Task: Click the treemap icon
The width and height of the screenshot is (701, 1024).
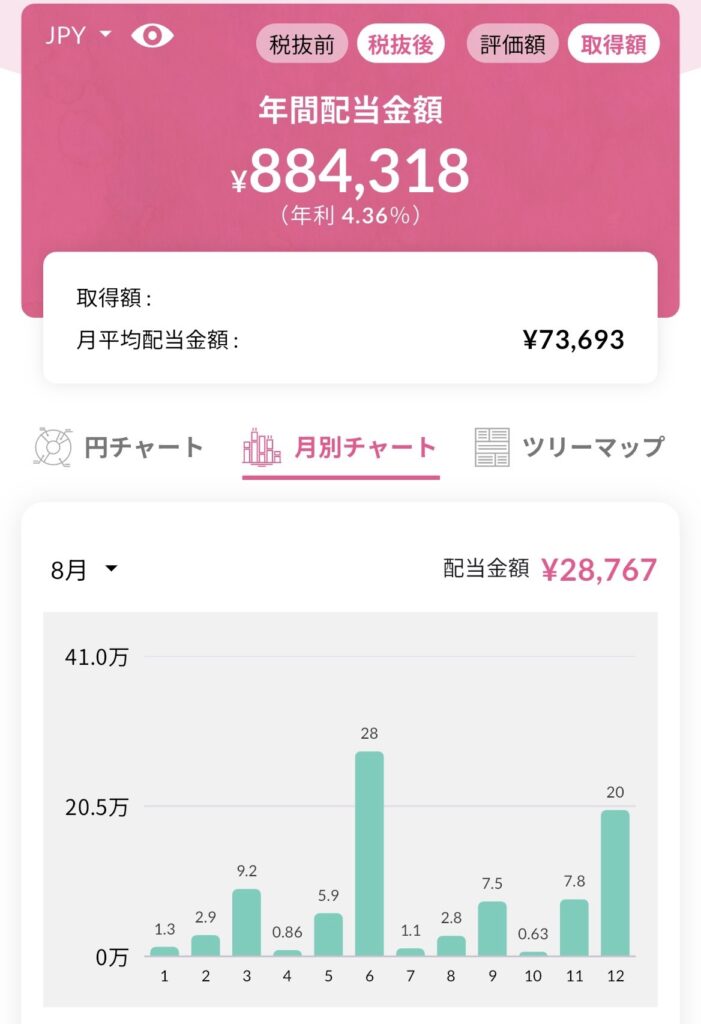Action: click(492, 447)
